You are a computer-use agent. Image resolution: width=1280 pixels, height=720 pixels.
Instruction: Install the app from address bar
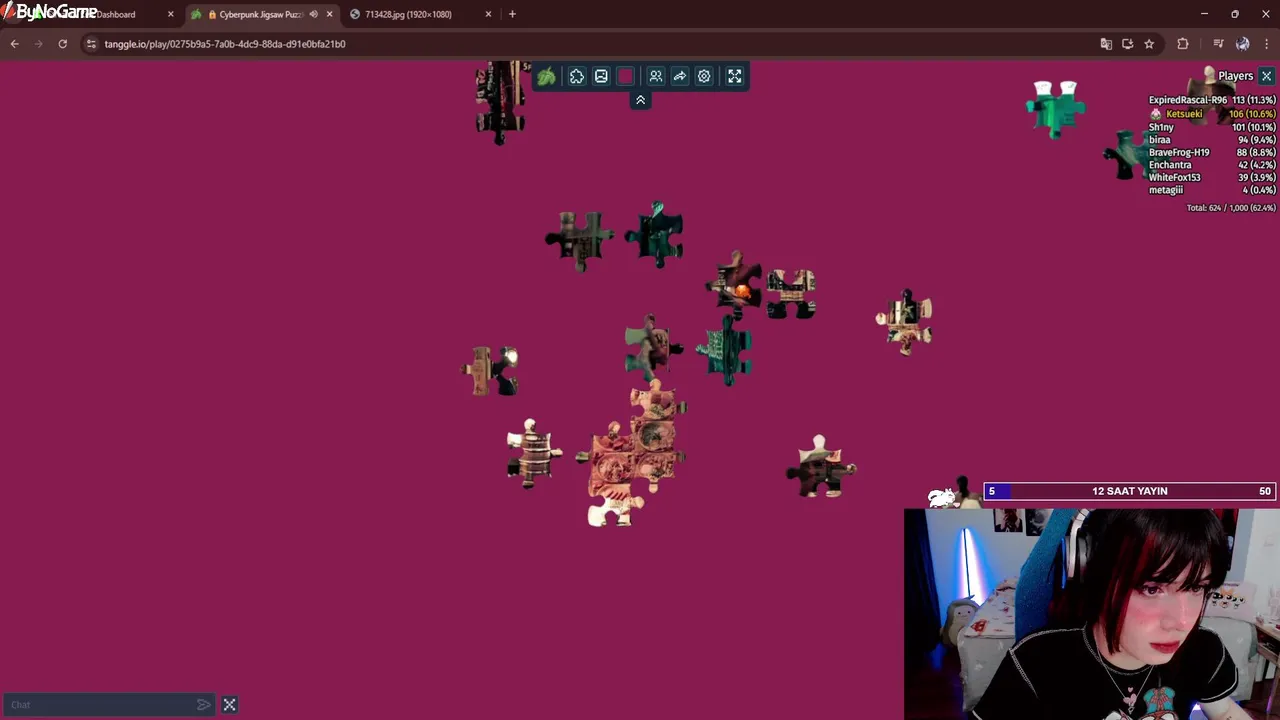click(1127, 44)
